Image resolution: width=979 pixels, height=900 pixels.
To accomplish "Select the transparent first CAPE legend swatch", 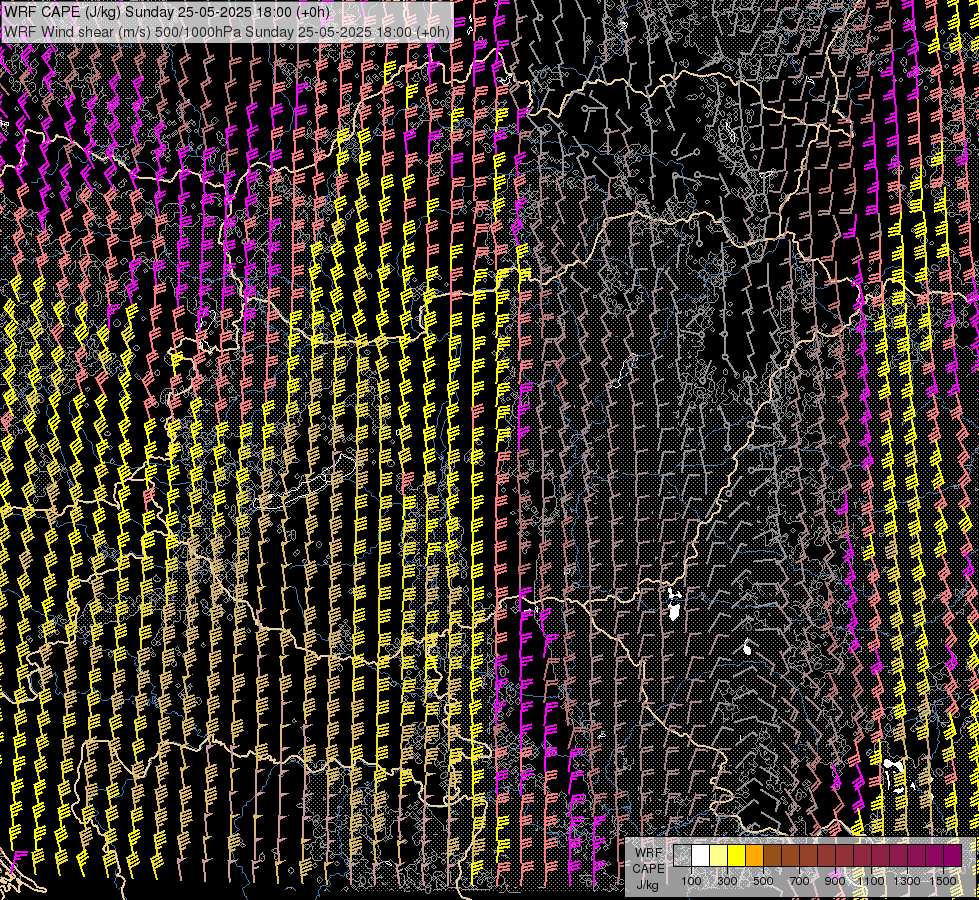I will 682,855.
